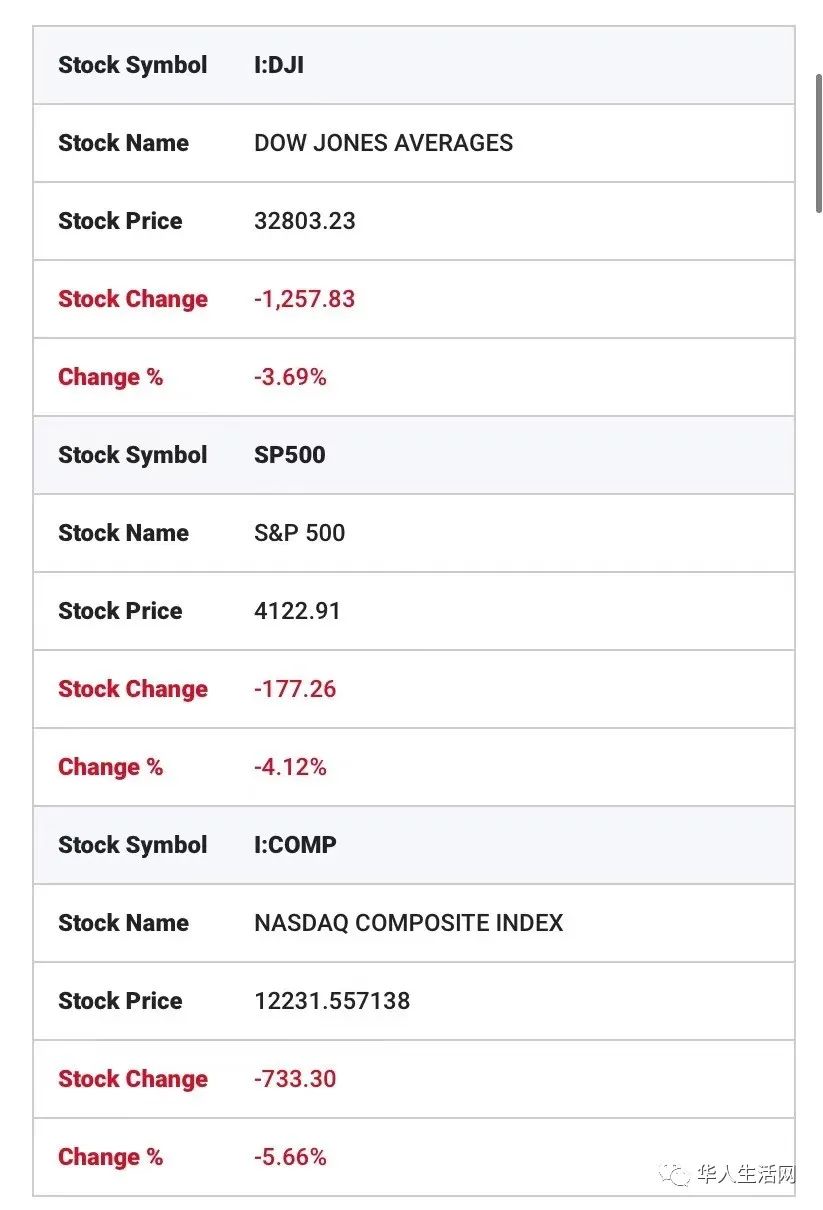Click the -5.66% change percentage

[x=290, y=1157]
